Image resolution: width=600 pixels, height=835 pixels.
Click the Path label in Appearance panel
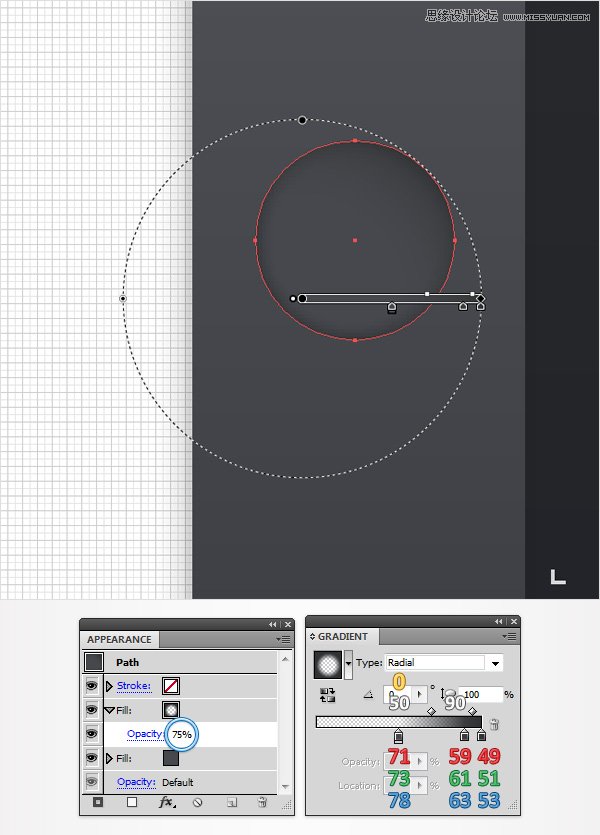[x=127, y=662]
